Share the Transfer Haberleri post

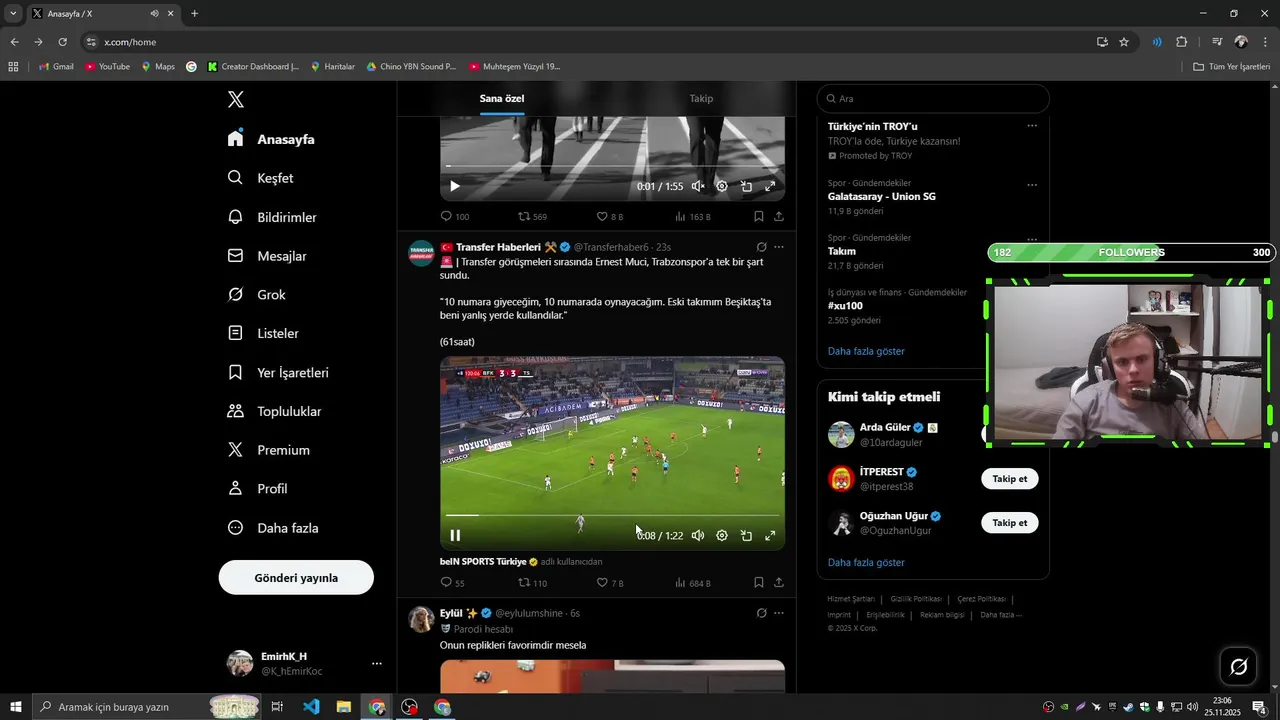pos(778,583)
